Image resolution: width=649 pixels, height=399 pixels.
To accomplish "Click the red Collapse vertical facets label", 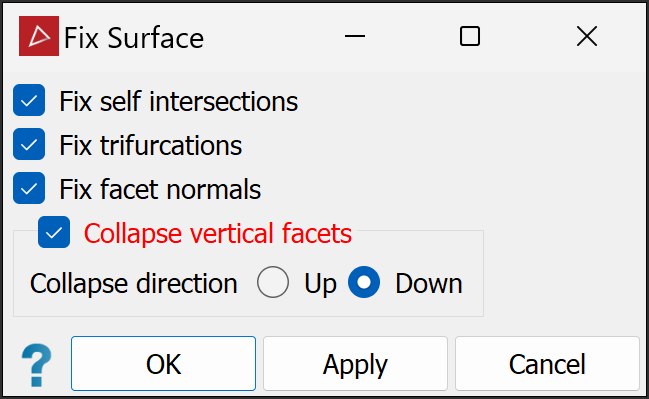I will pos(218,233).
